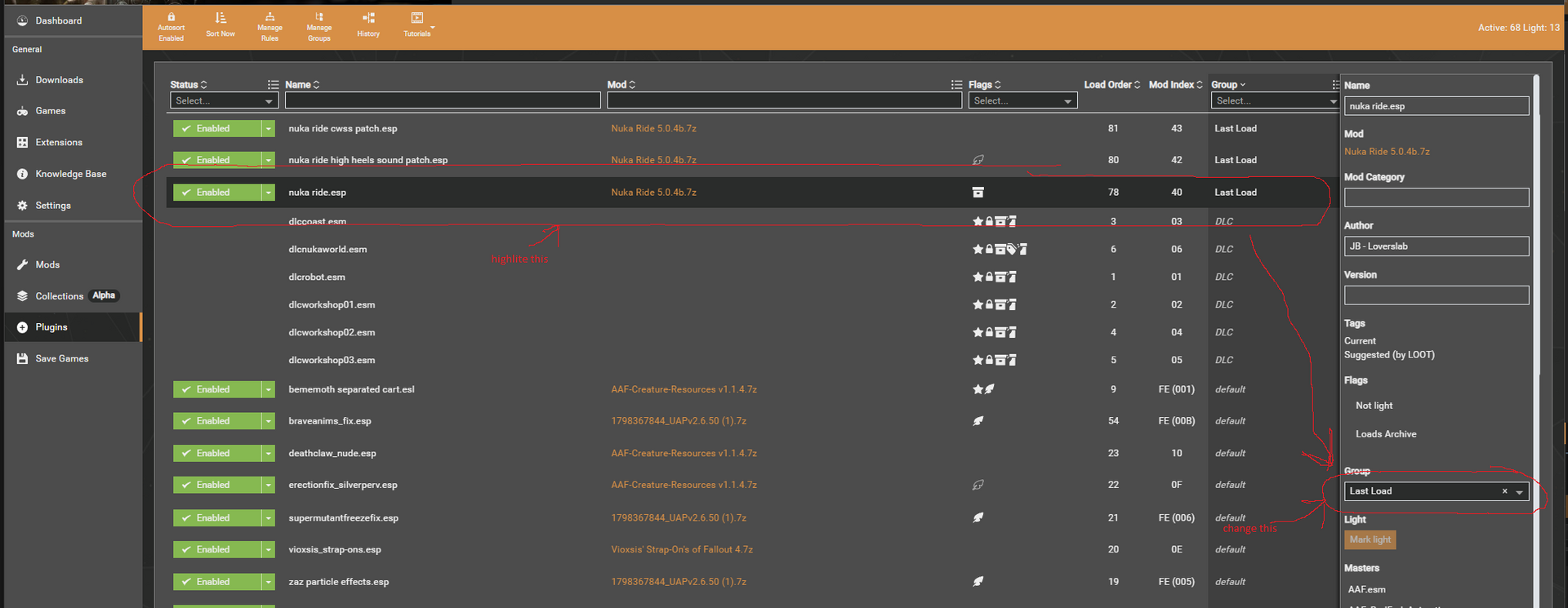Open status dropdown arrow for nuka ride.esp

269,193
